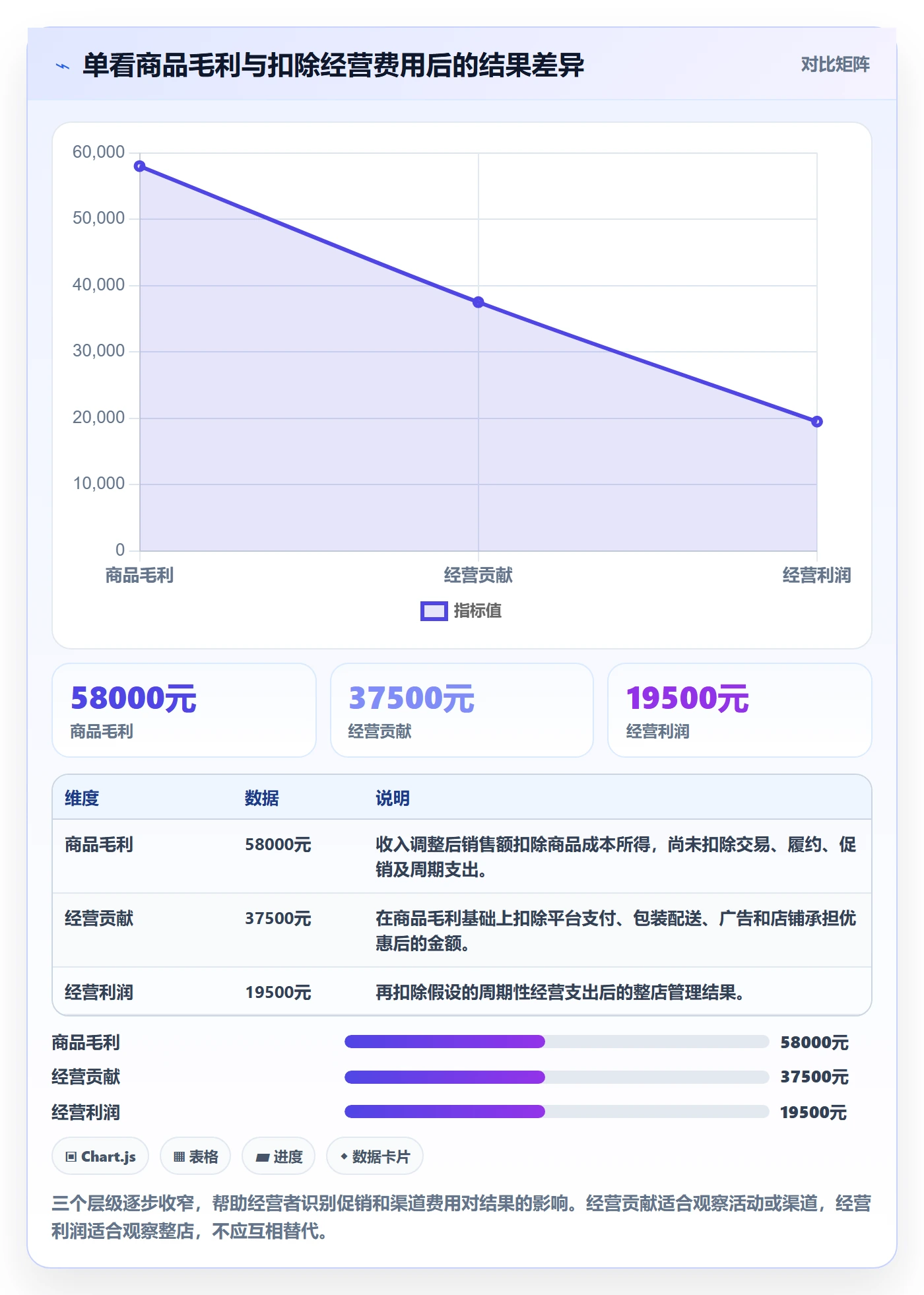Click the square icon in the Chart.js chip
Viewport: 924px width, 1295px height.
pyautogui.click(x=71, y=1157)
